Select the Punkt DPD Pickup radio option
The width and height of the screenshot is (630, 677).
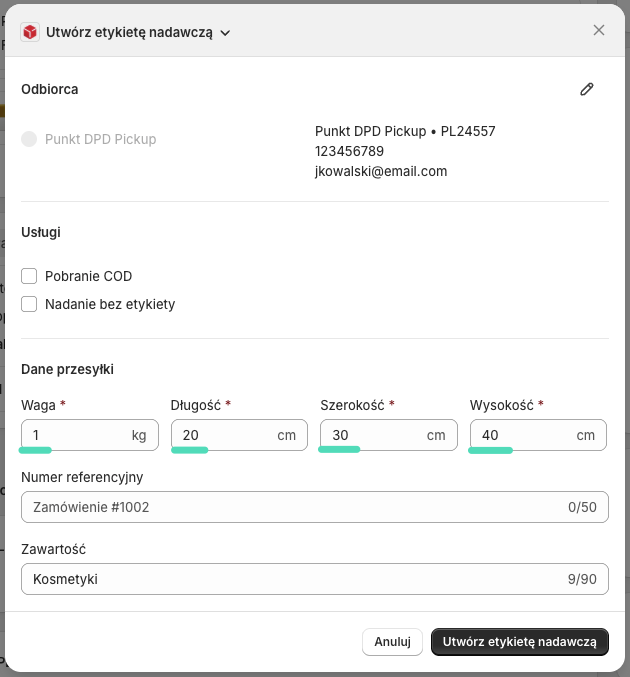tap(29, 139)
